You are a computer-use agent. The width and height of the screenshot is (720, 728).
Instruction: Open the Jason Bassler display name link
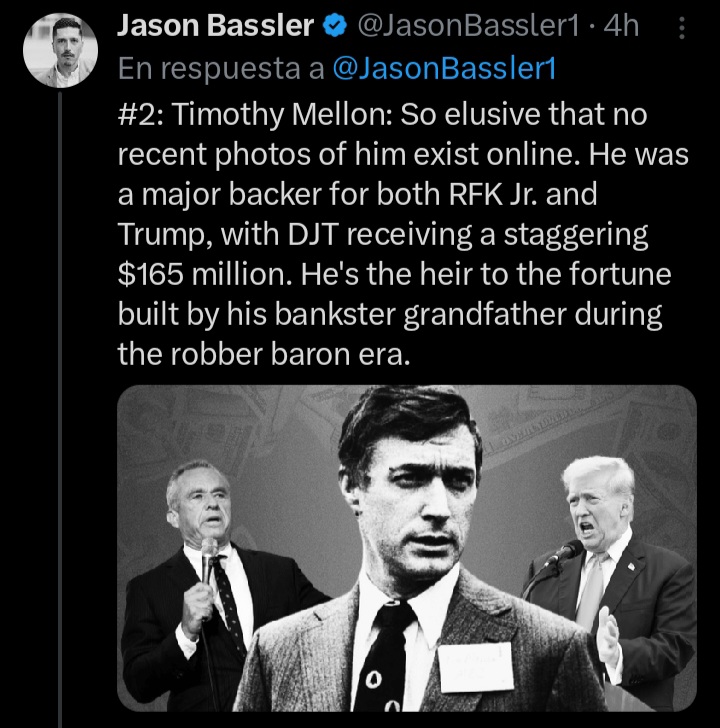click(215, 27)
